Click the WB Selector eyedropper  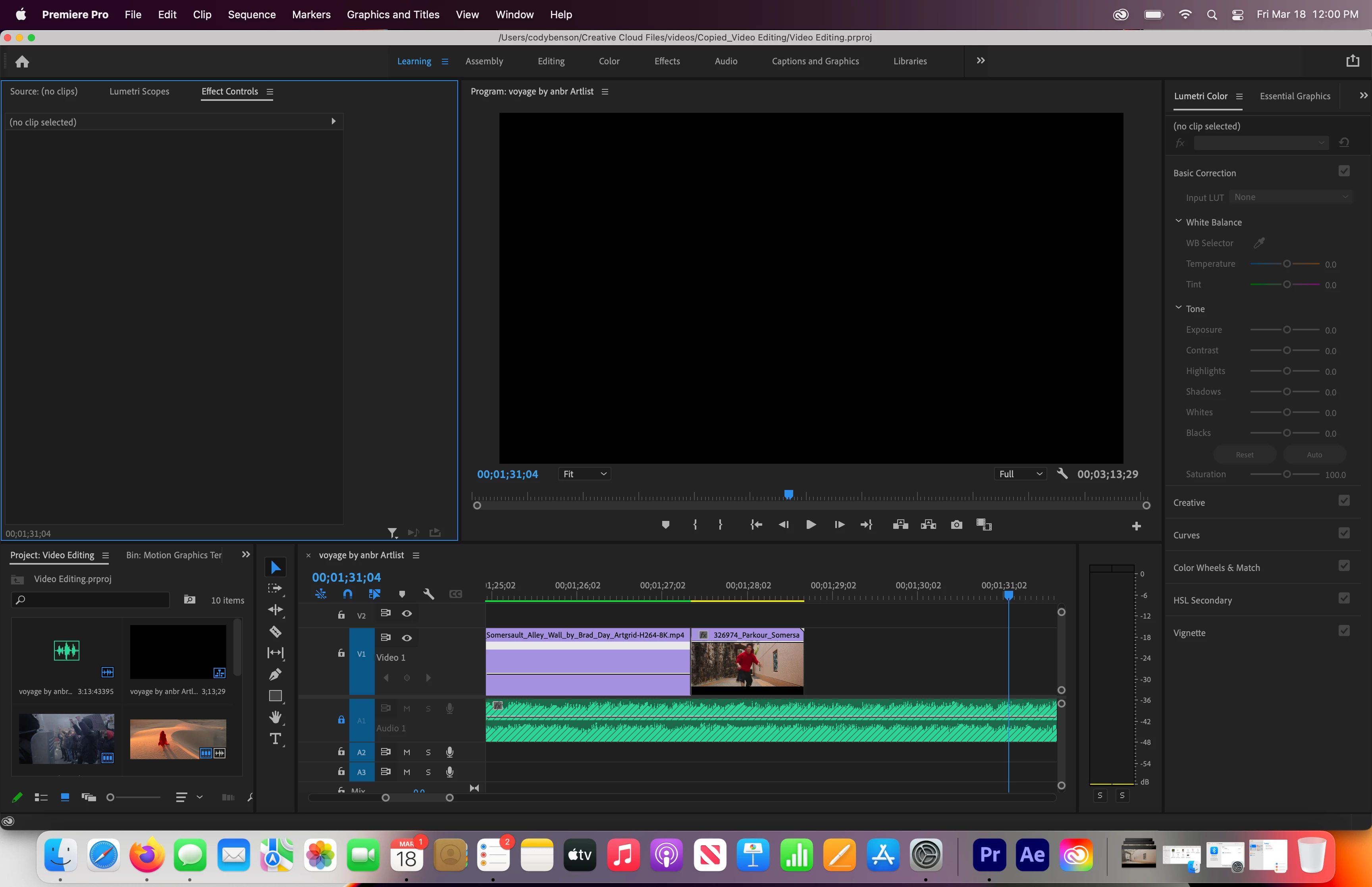point(1259,243)
